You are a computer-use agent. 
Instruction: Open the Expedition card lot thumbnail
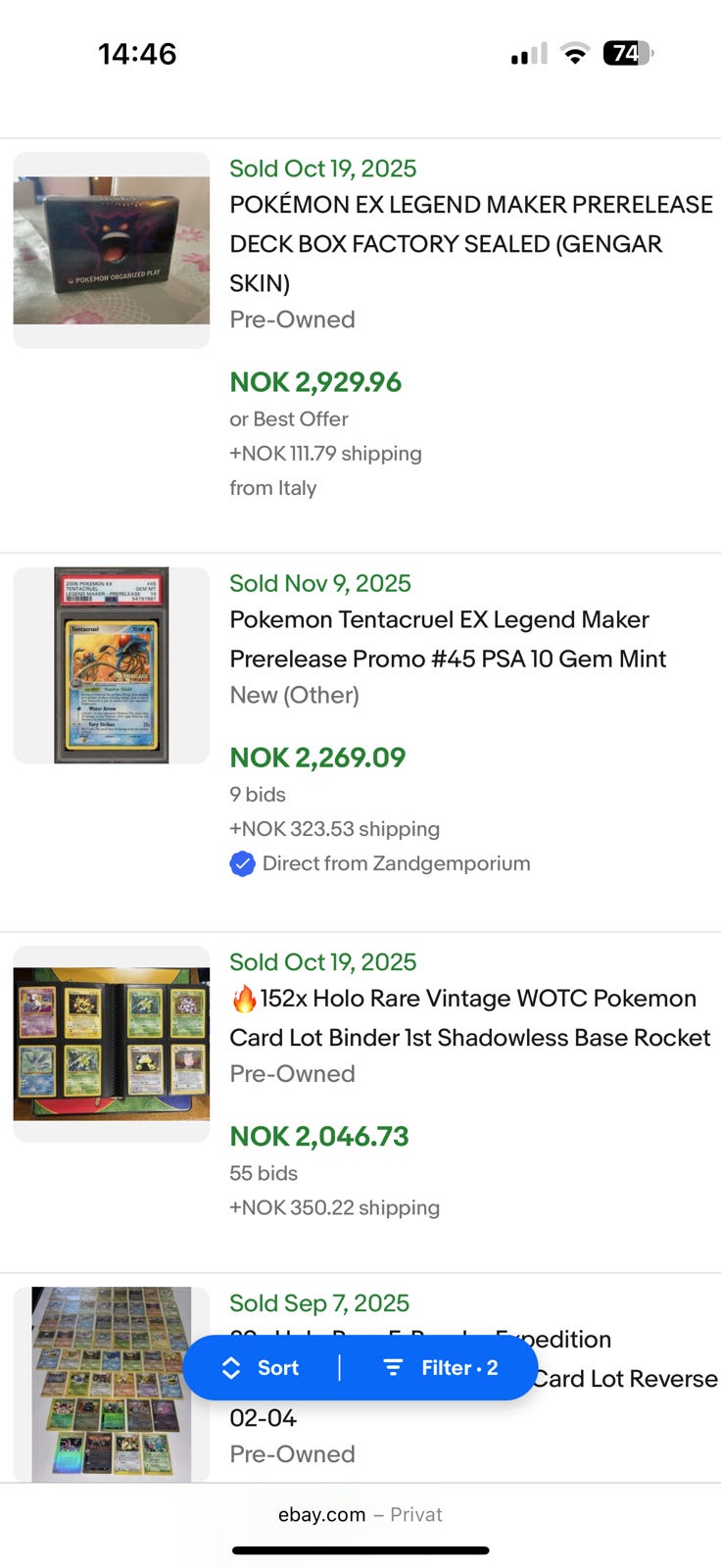point(112,1383)
